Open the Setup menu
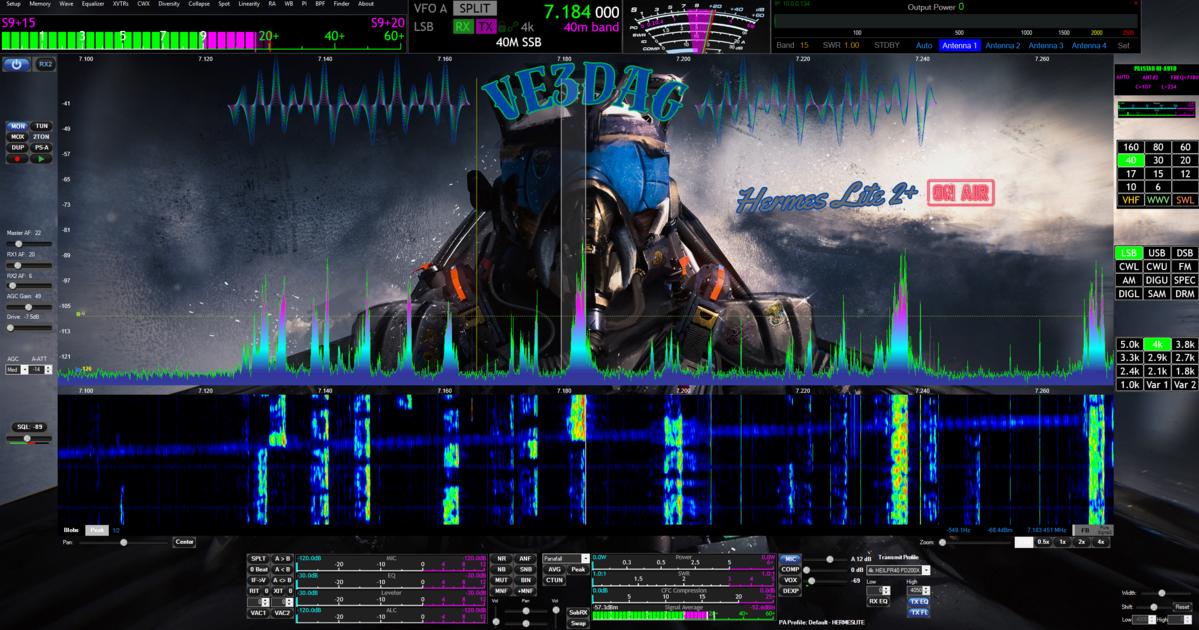 [x=13, y=4]
